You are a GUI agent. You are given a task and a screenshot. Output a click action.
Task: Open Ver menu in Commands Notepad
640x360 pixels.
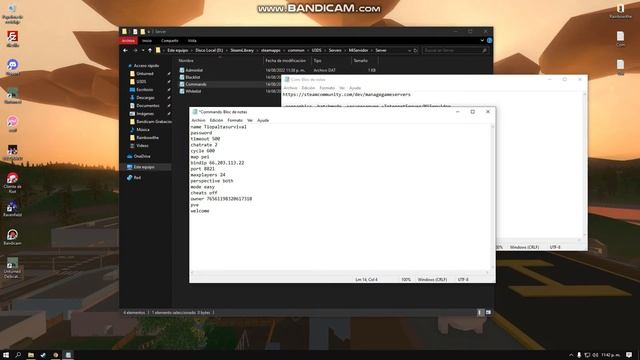(250, 120)
